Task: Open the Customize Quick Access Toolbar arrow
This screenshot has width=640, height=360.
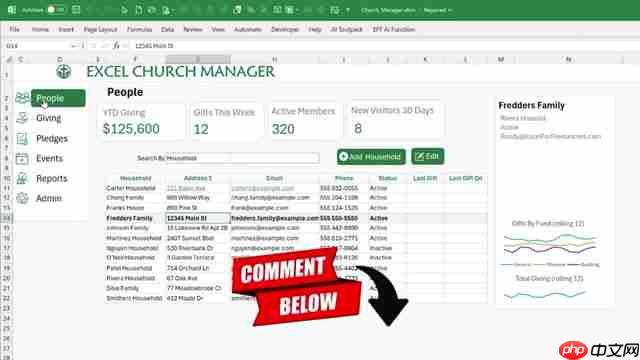Action: (x=348, y=10)
